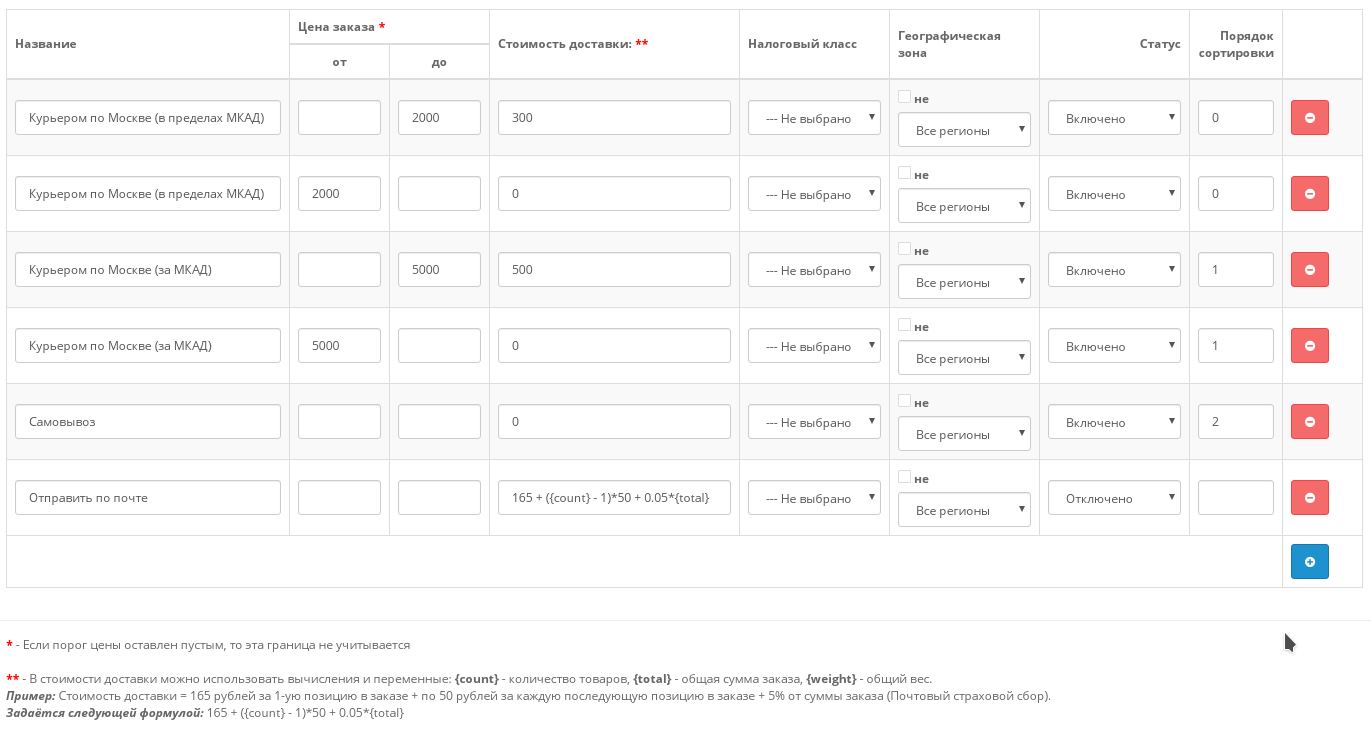This screenshot has width=1371, height=732.
Task: Expand tax class dropdown in Самовывоз row
Action: (814, 422)
